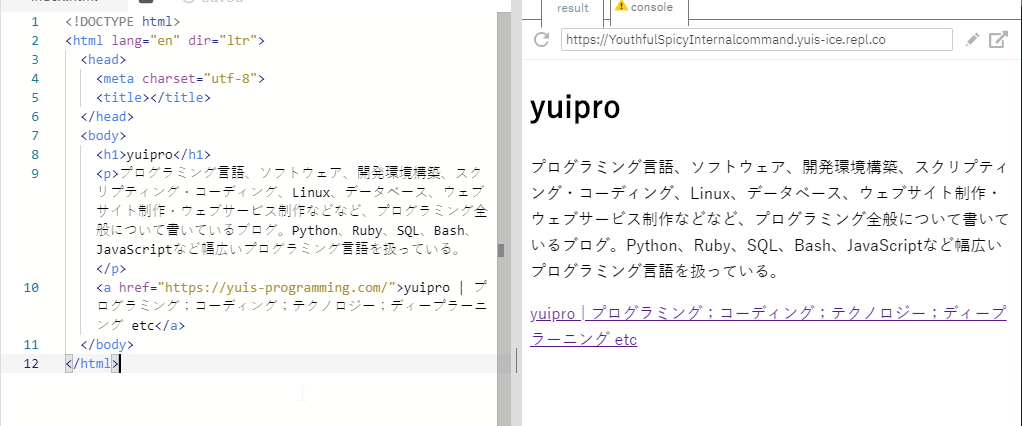
Task: Click the closing html tag on line 12
Action: tap(92, 363)
